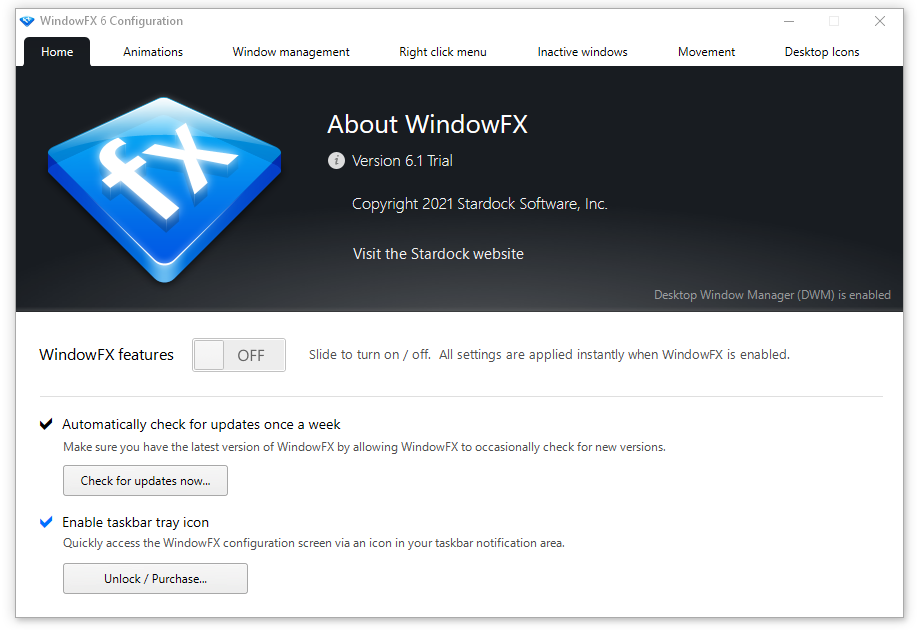Select the Home tab

click(x=57, y=51)
